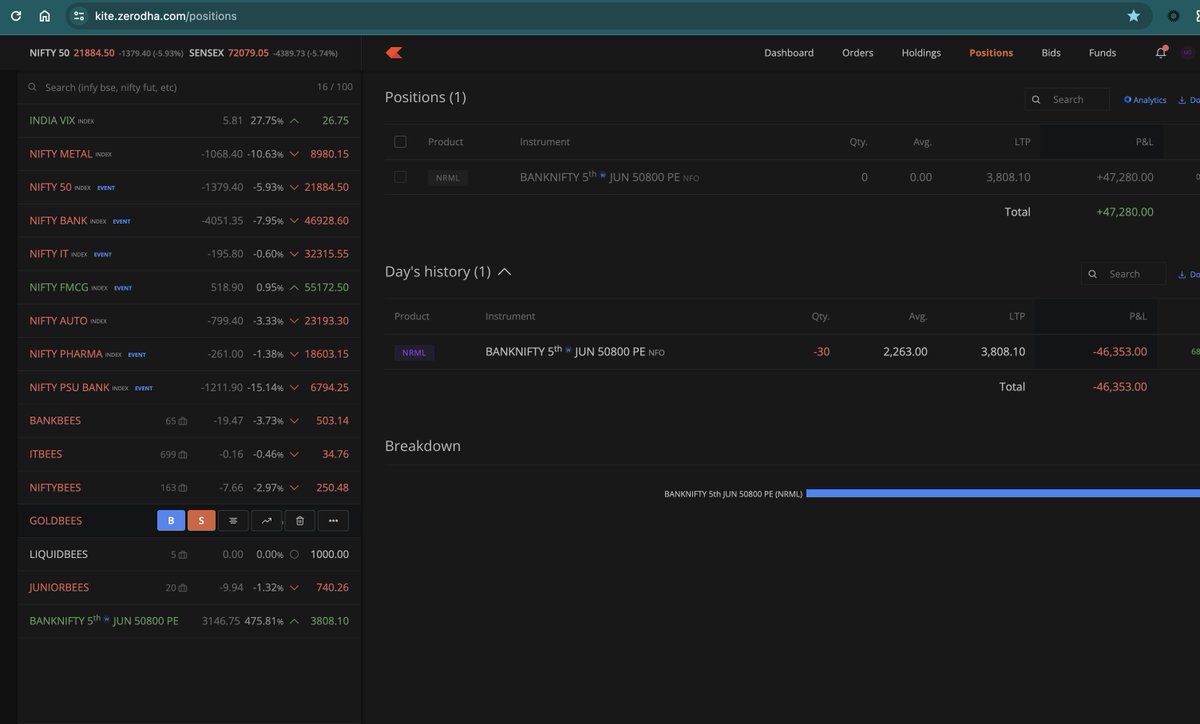Screen dimensions: 1200x724
Task: Click the down chevron on NIFTY AUTO row
Action: click(x=294, y=321)
